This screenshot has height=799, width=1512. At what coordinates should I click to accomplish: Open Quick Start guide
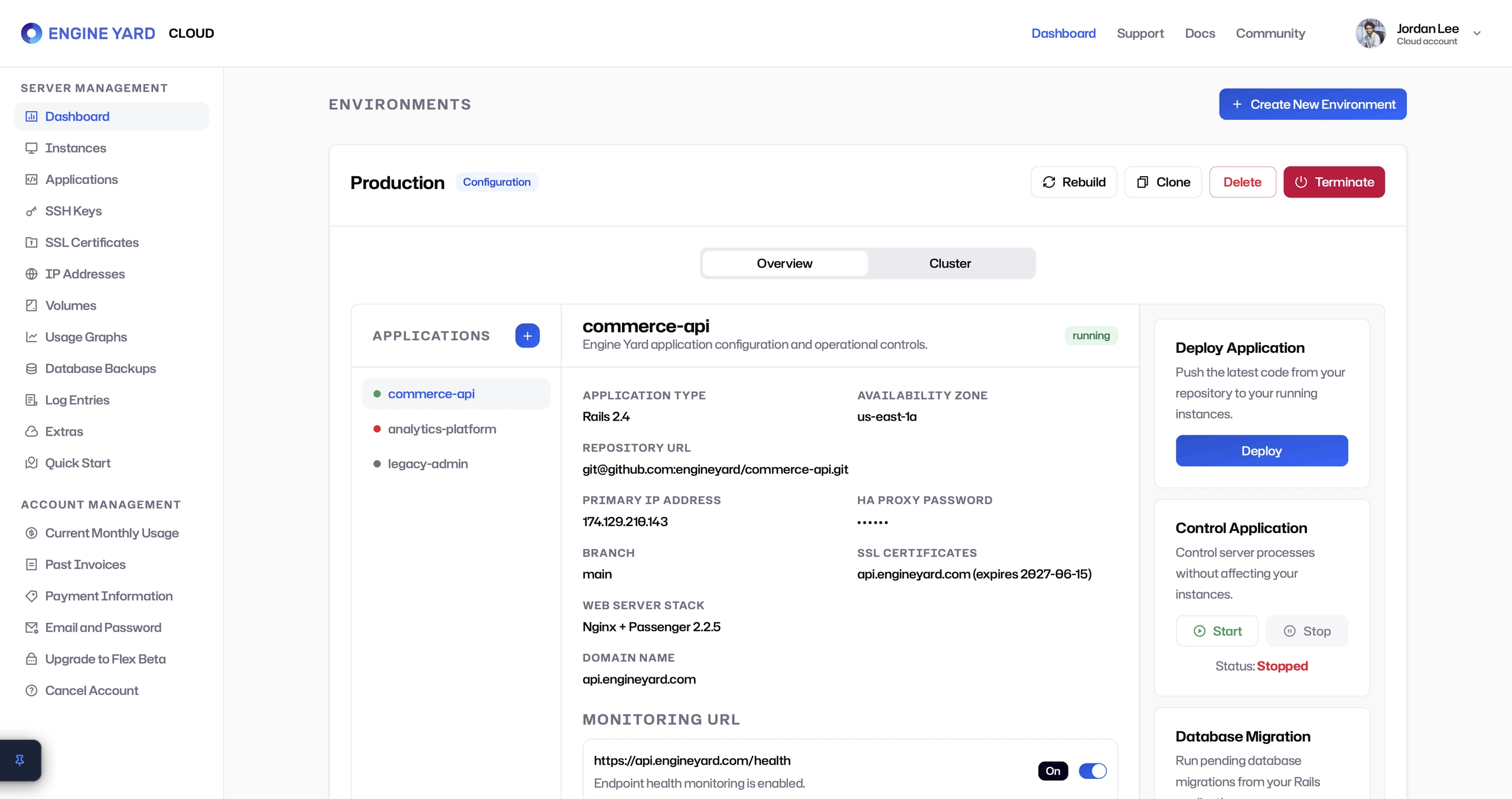(x=111, y=463)
